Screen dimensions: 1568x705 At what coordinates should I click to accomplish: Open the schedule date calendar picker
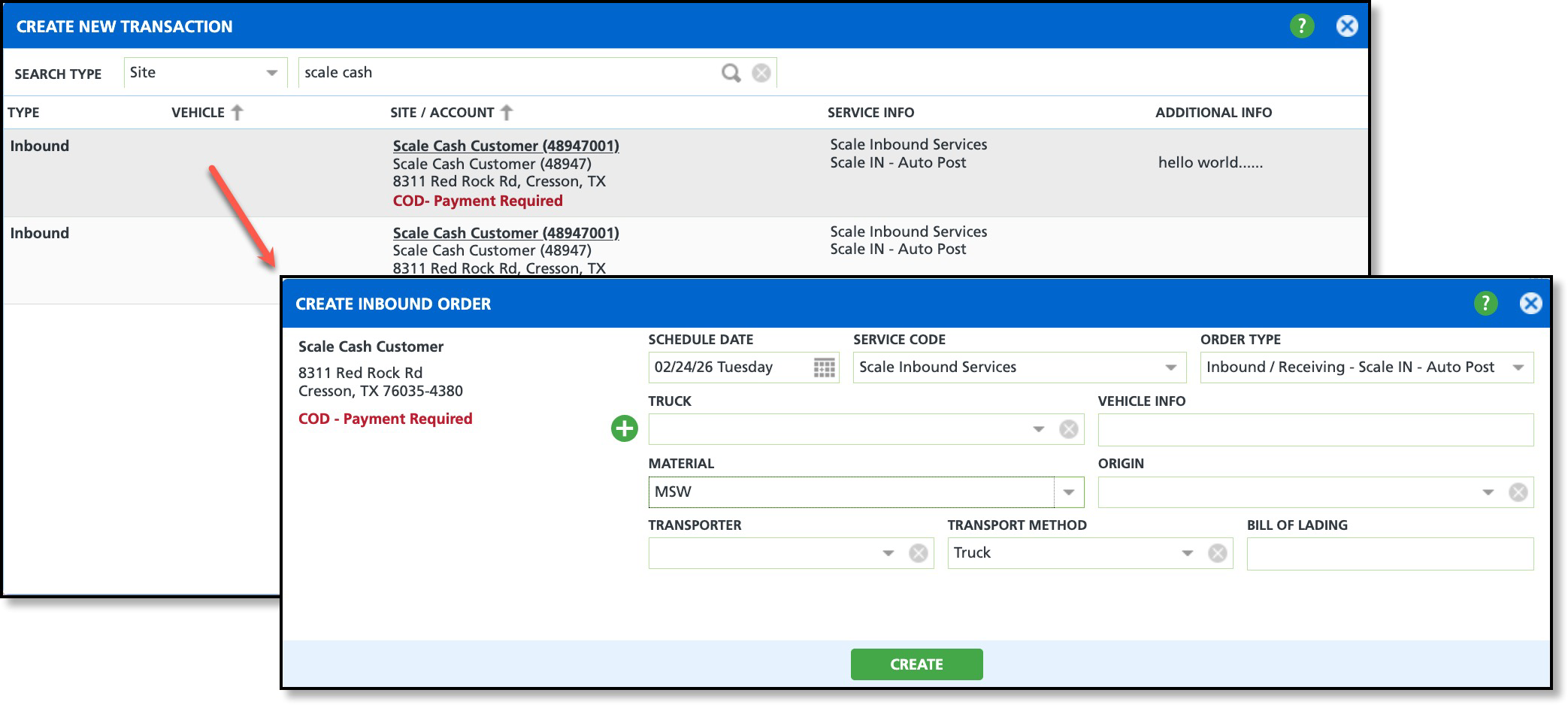(824, 368)
